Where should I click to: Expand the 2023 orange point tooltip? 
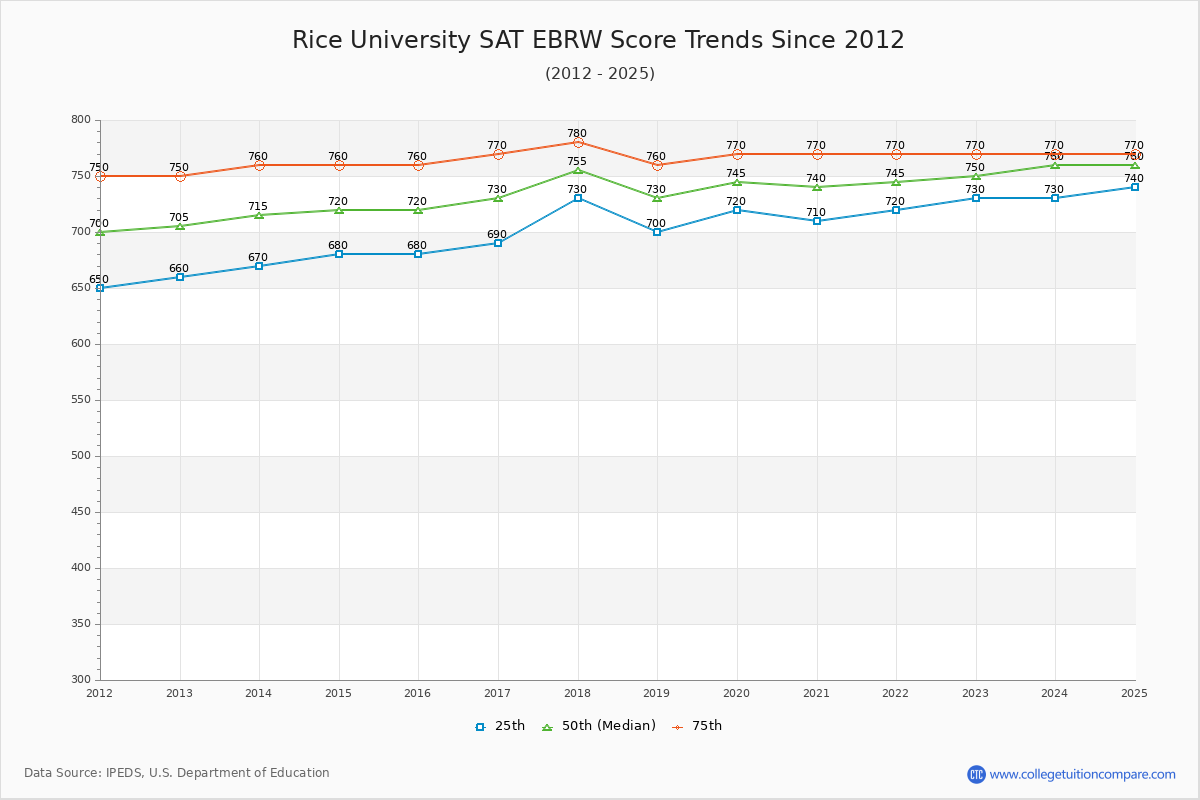pyautogui.click(x=976, y=155)
